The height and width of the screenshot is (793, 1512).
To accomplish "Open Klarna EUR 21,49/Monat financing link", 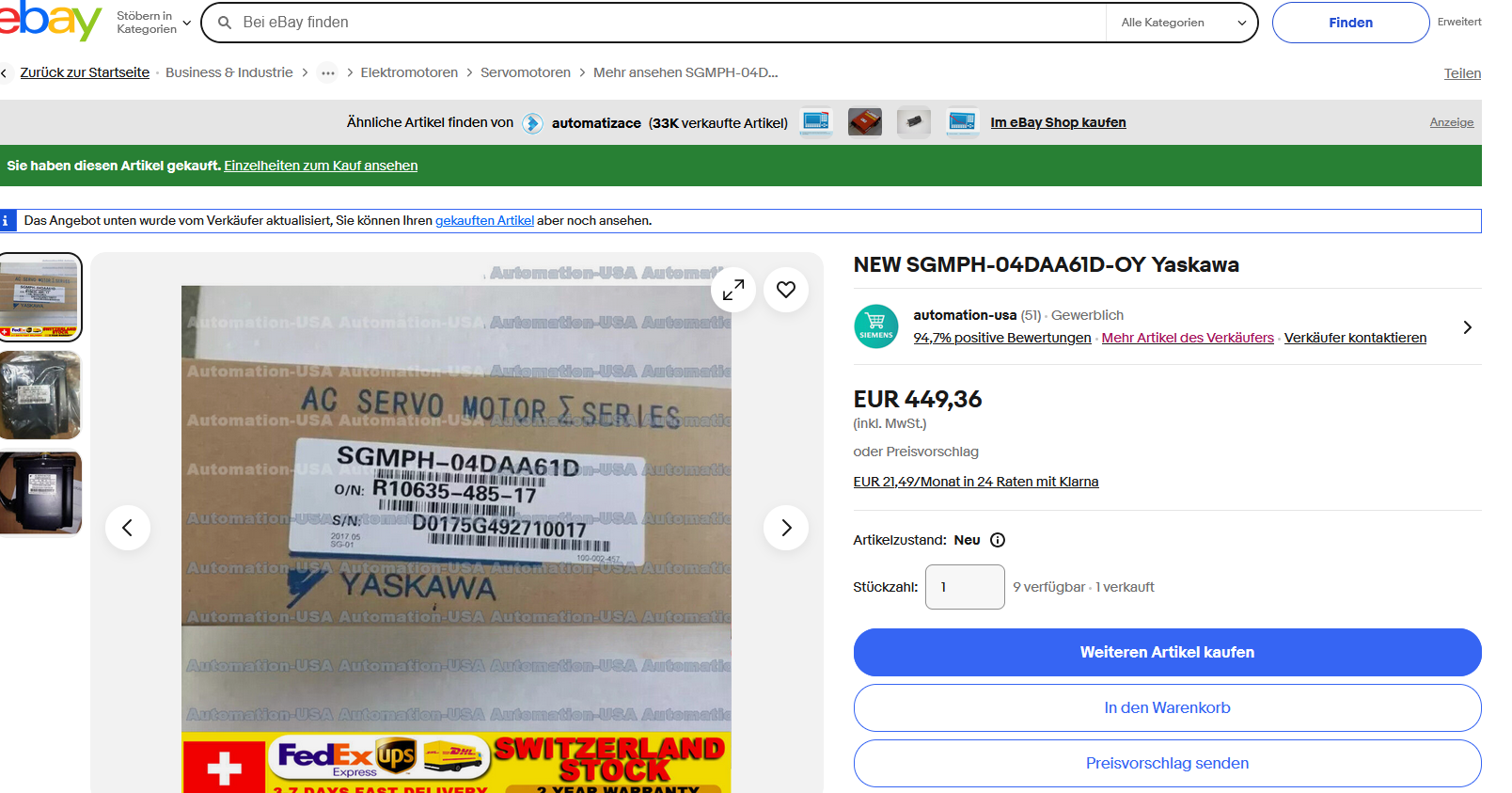I will pyautogui.click(x=975, y=482).
